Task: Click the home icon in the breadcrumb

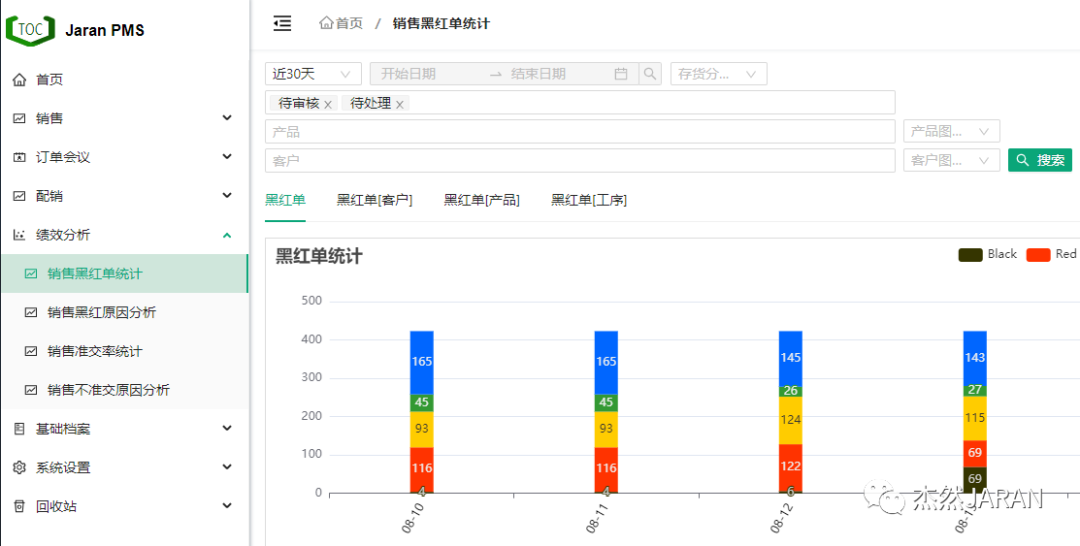Action: (x=326, y=23)
